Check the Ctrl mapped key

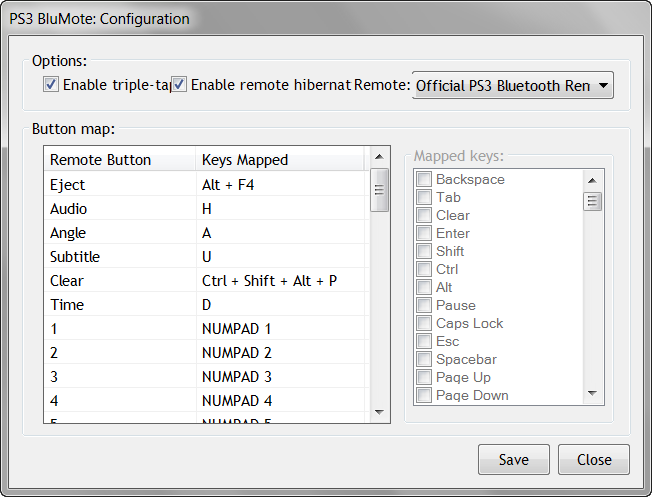coord(424,269)
